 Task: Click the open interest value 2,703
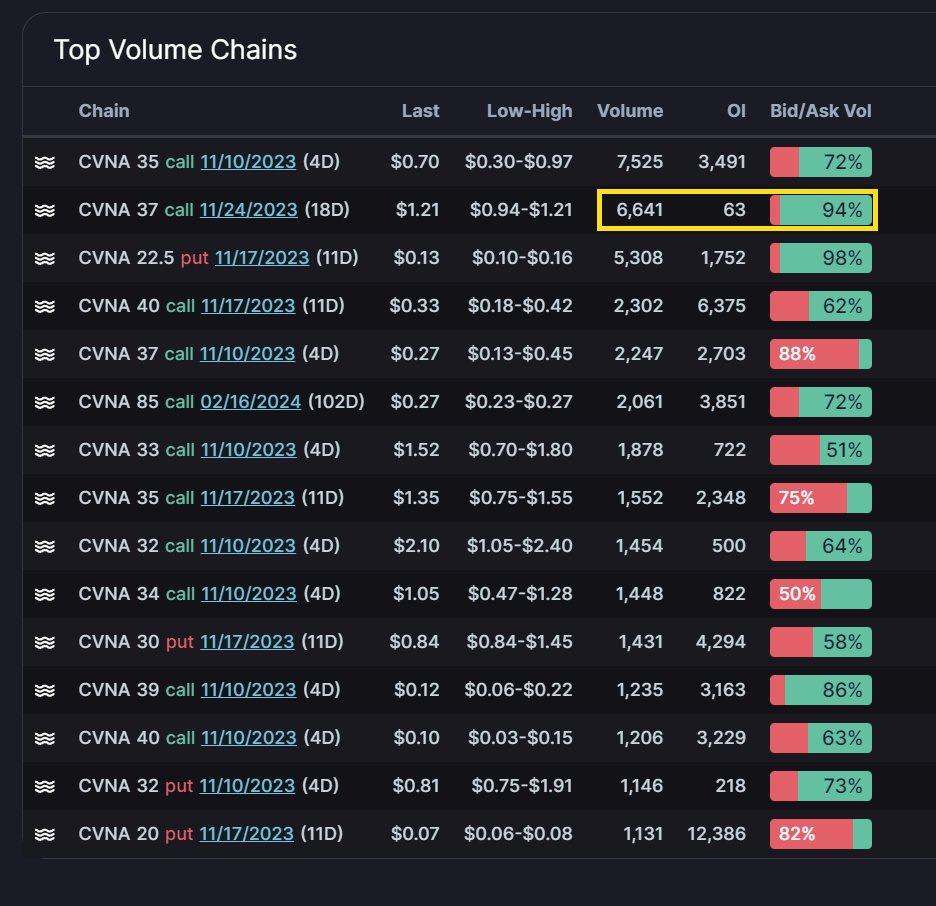(x=721, y=354)
